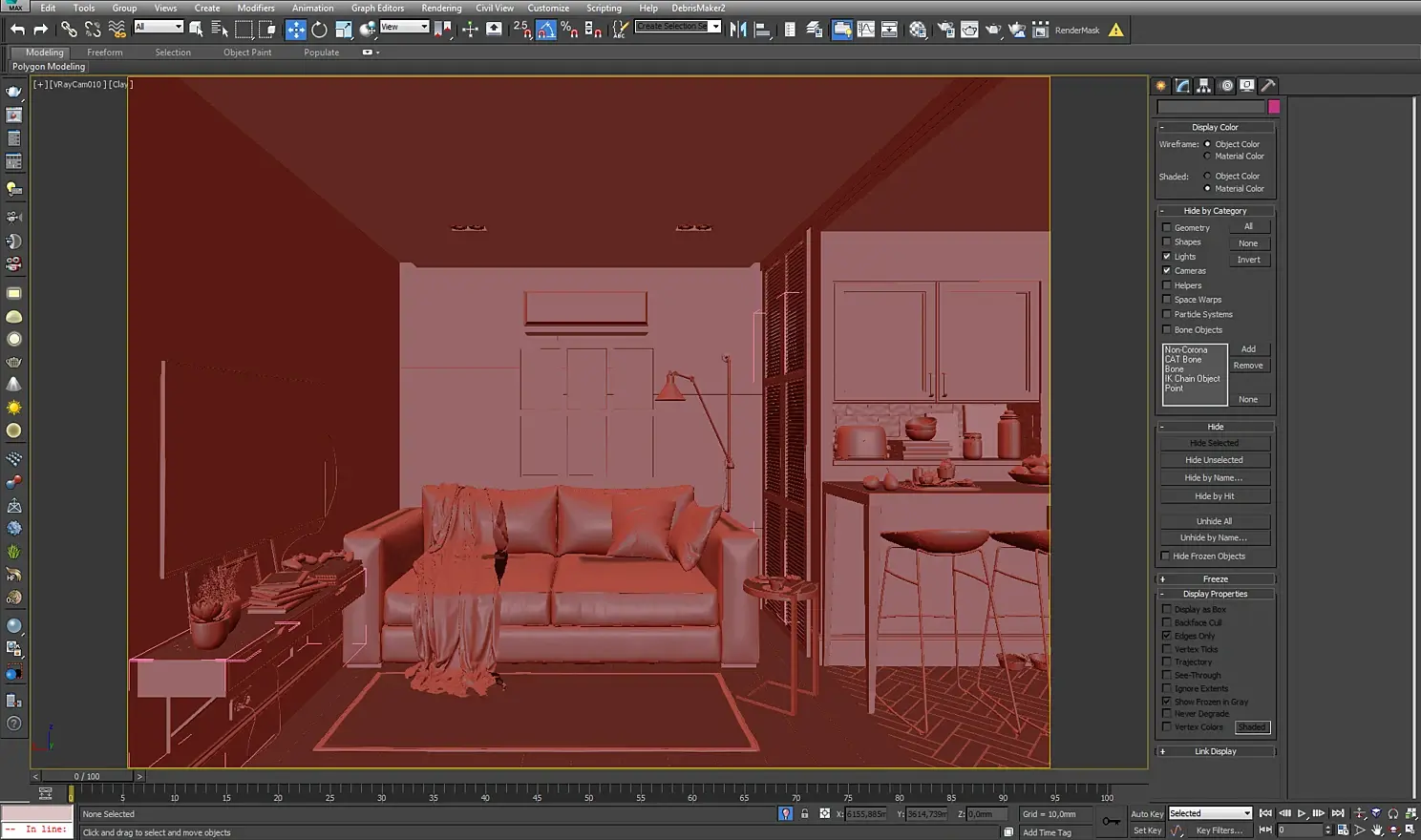1421x840 pixels.
Task: Uncheck the Lights category checkbox
Action: point(1166,257)
